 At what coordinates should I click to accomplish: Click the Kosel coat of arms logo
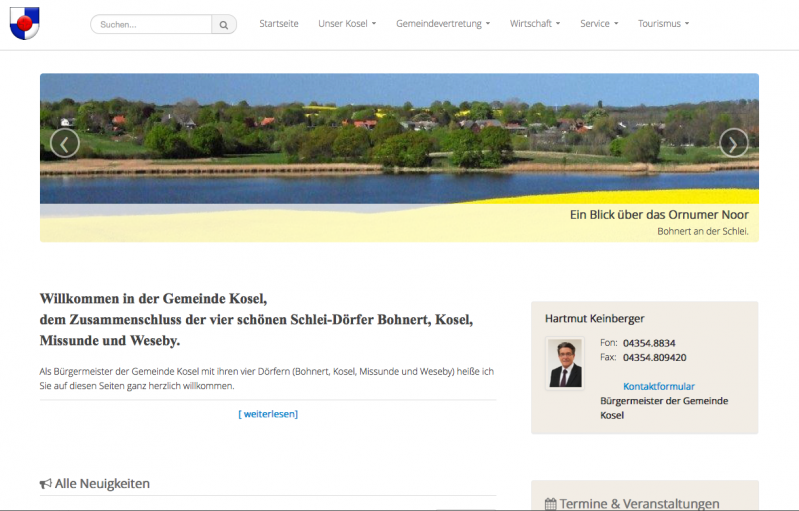point(24,23)
